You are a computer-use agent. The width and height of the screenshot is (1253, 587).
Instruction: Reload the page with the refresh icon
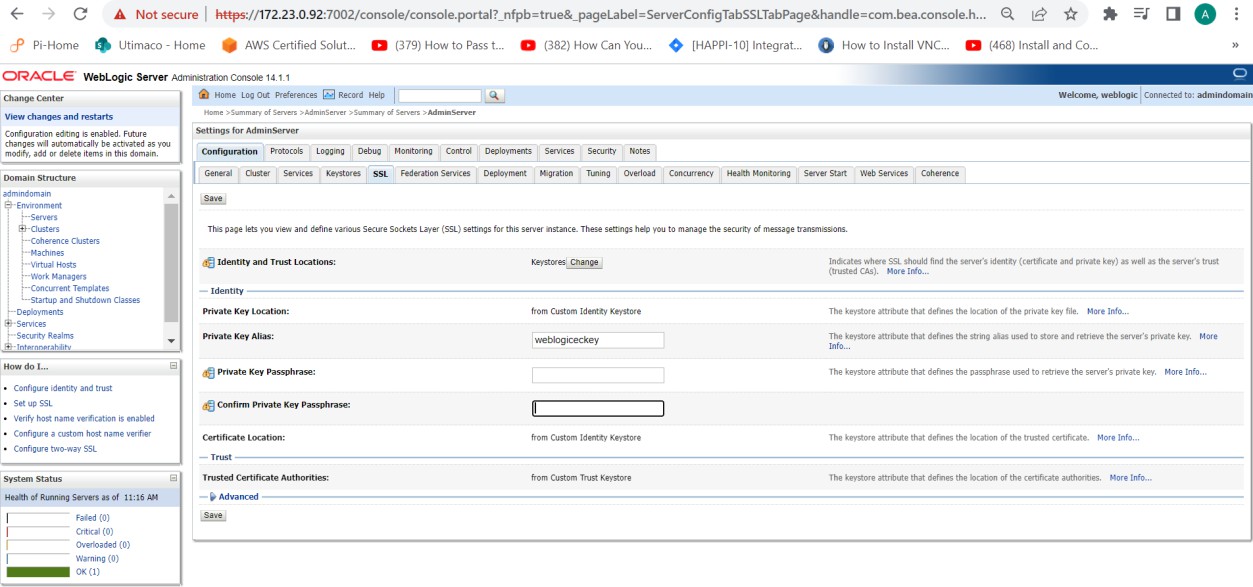(81, 14)
